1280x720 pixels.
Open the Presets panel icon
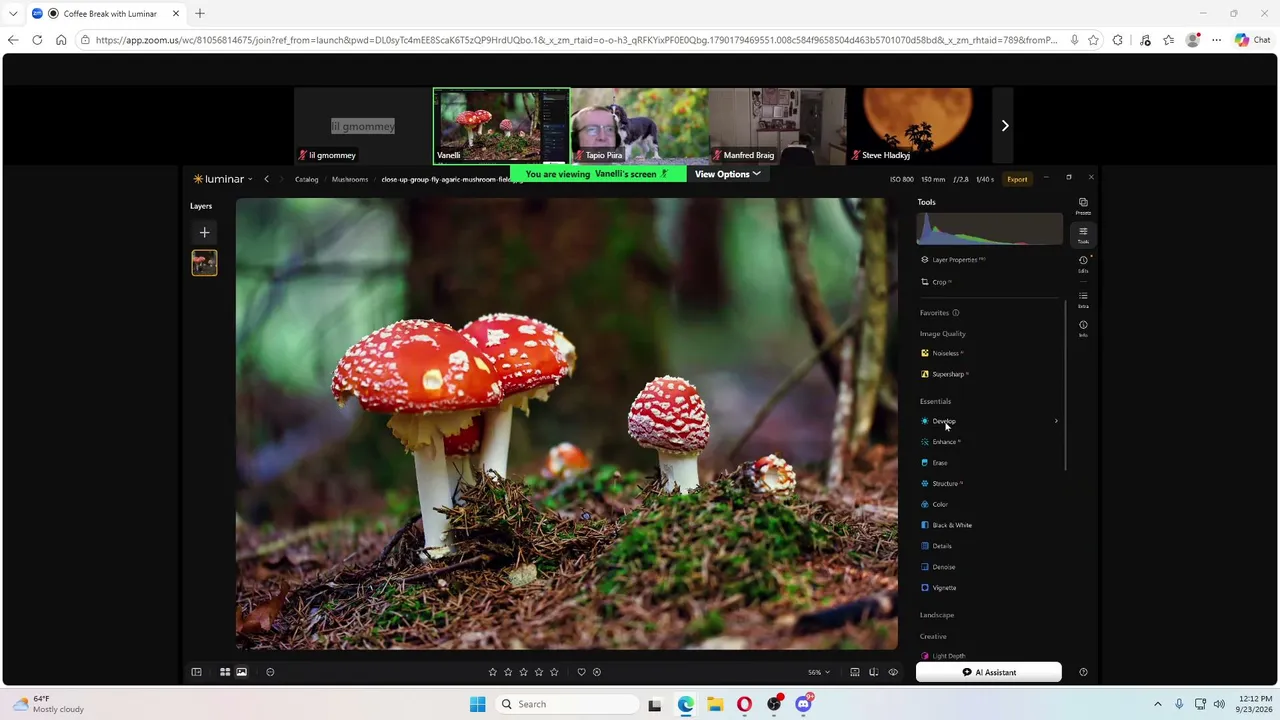pos(1083,206)
